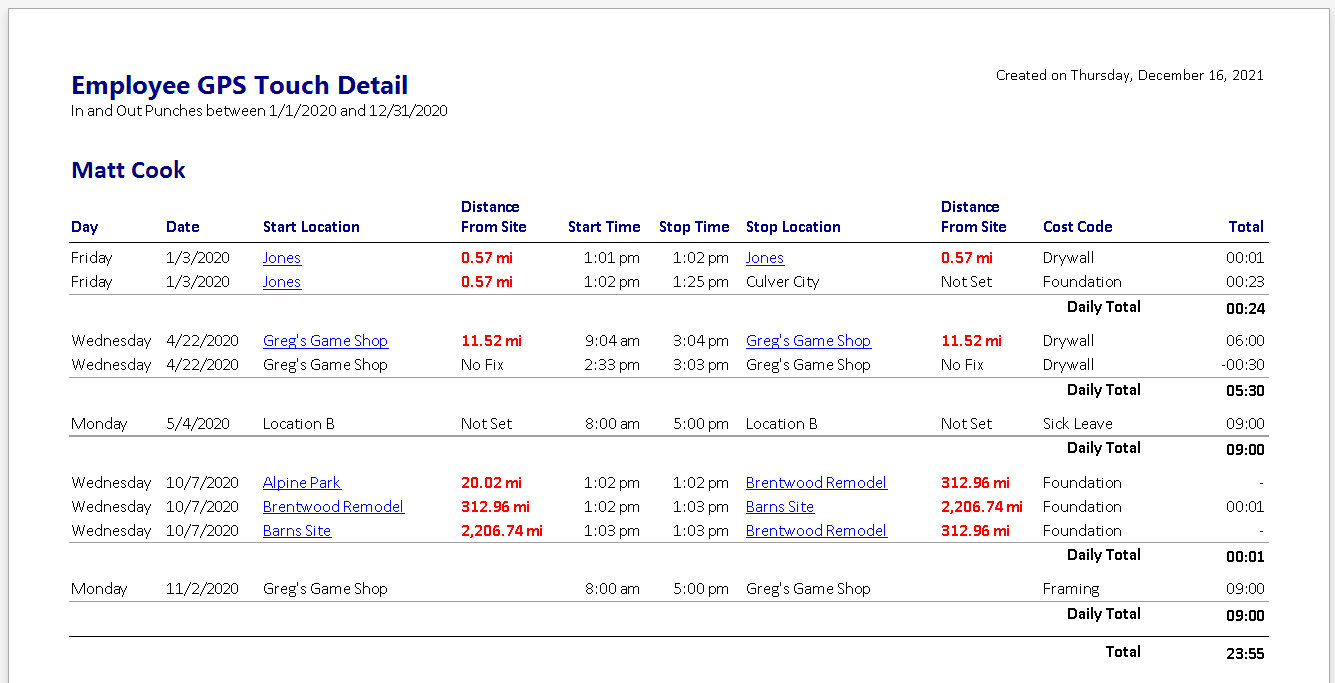Click the Sick Leave cost code entry
Image resolution: width=1335 pixels, height=683 pixels.
point(1077,424)
